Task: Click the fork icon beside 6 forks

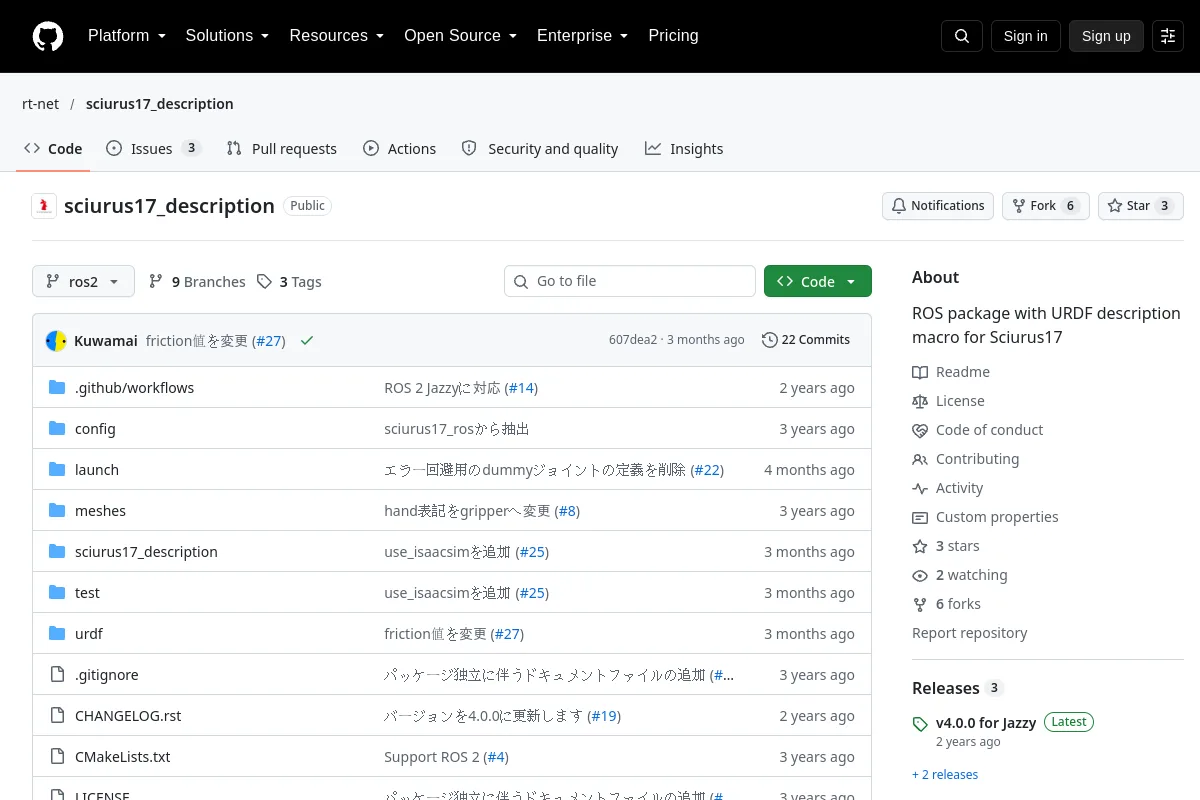Action: point(920,604)
